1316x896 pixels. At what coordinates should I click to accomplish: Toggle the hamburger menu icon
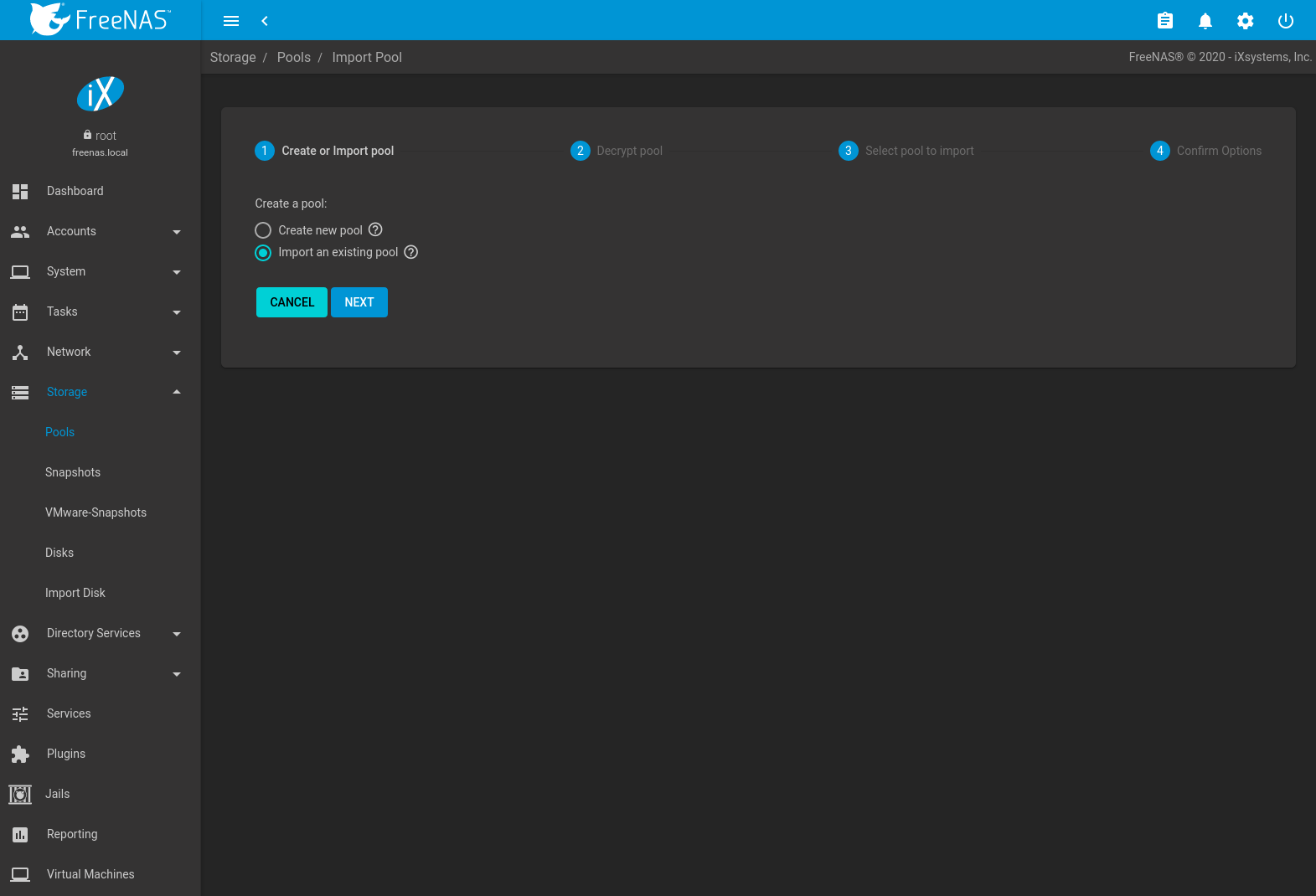coord(231,21)
